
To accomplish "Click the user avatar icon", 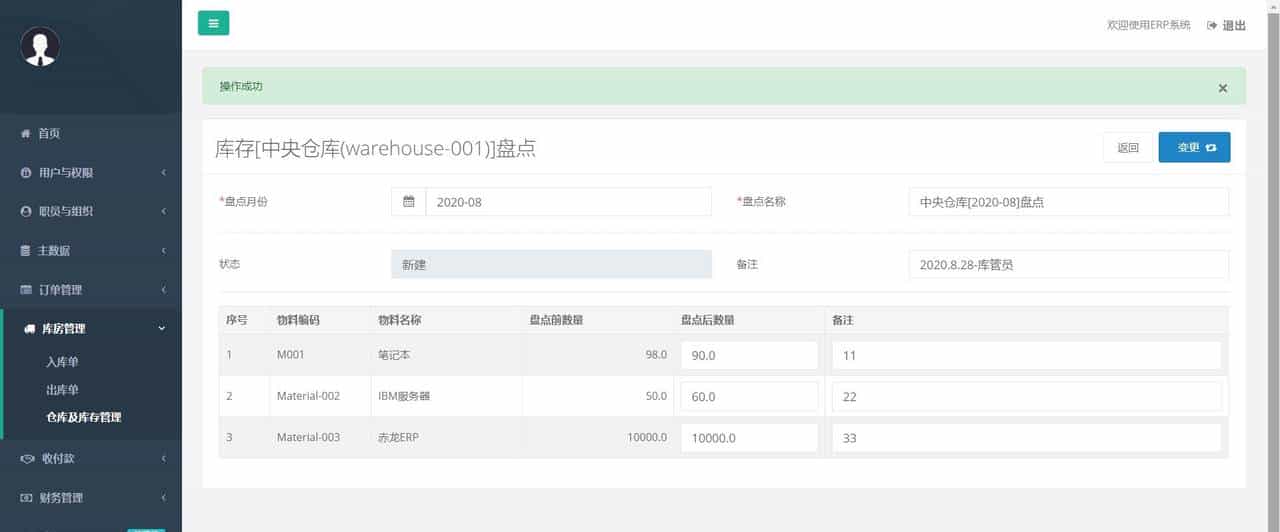I will [x=40, y=46].
